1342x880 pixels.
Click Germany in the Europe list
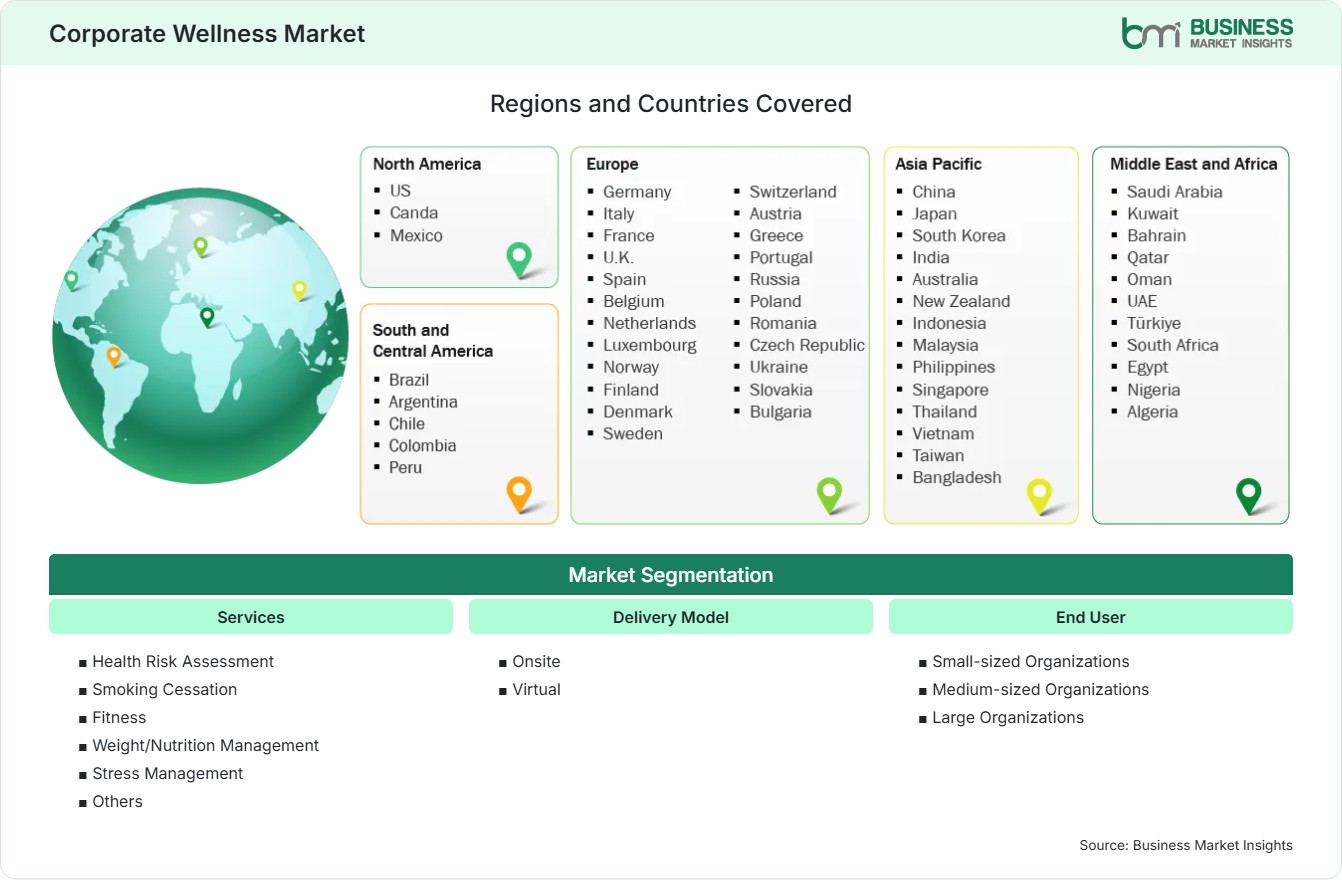point(637,191)
